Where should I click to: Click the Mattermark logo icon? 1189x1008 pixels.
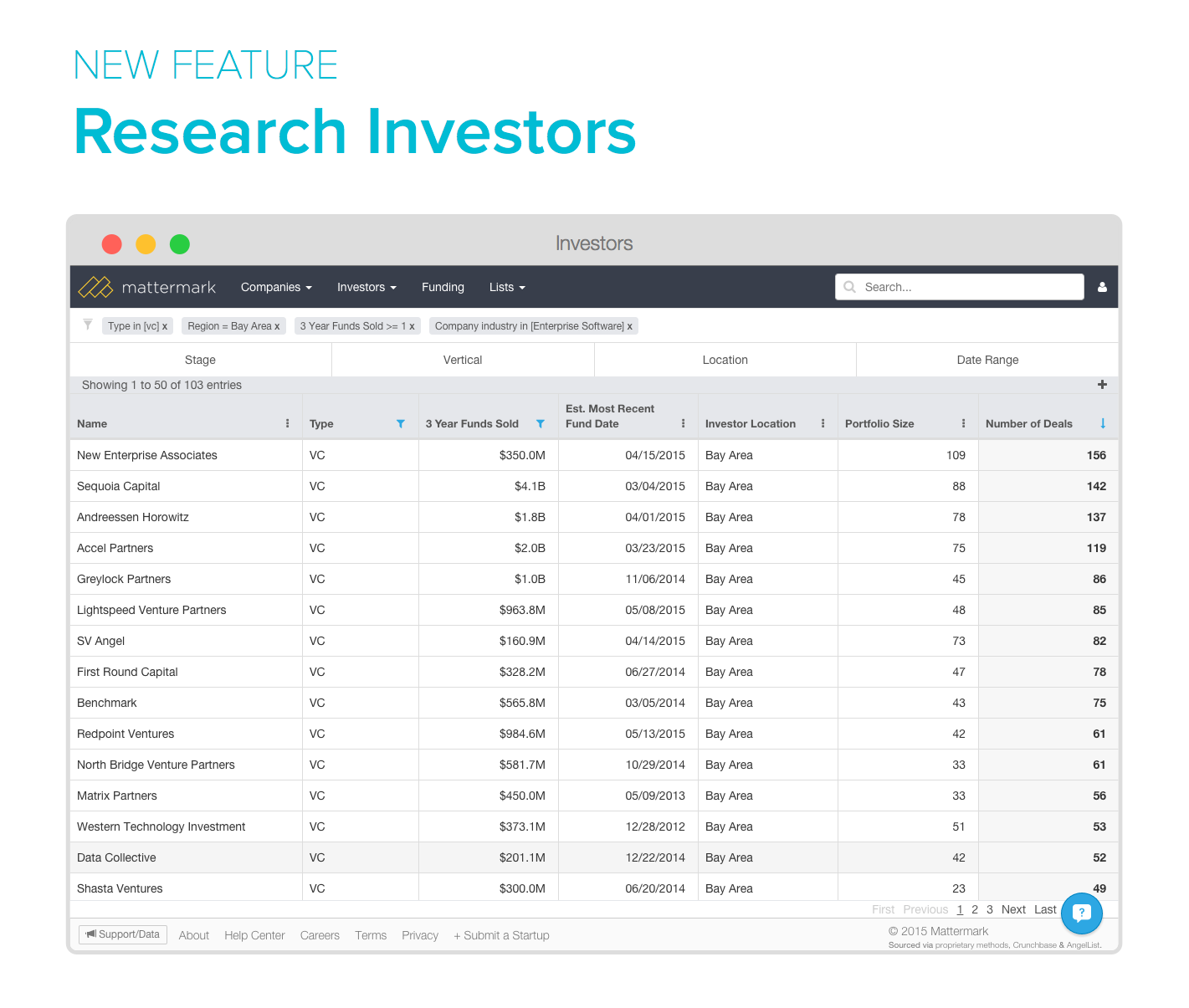pyautogui.click(x=95, y=287)
